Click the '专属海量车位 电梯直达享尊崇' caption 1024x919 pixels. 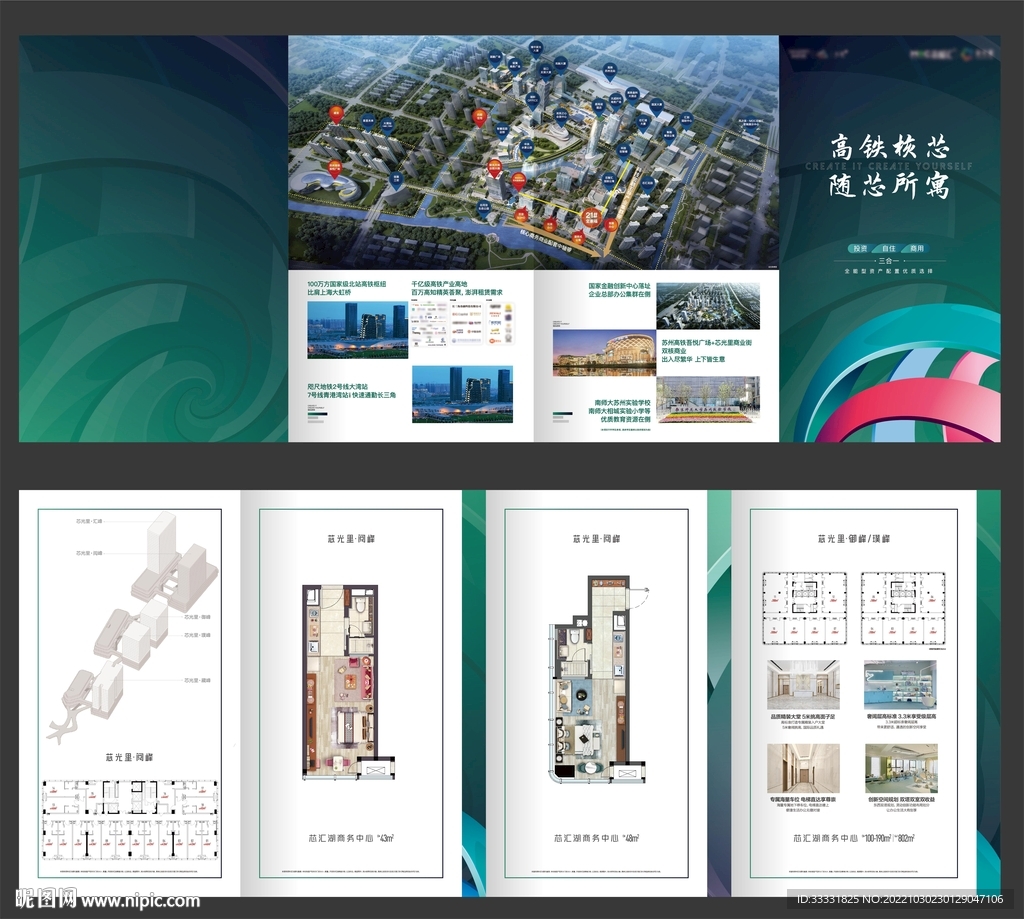(803, 799)
